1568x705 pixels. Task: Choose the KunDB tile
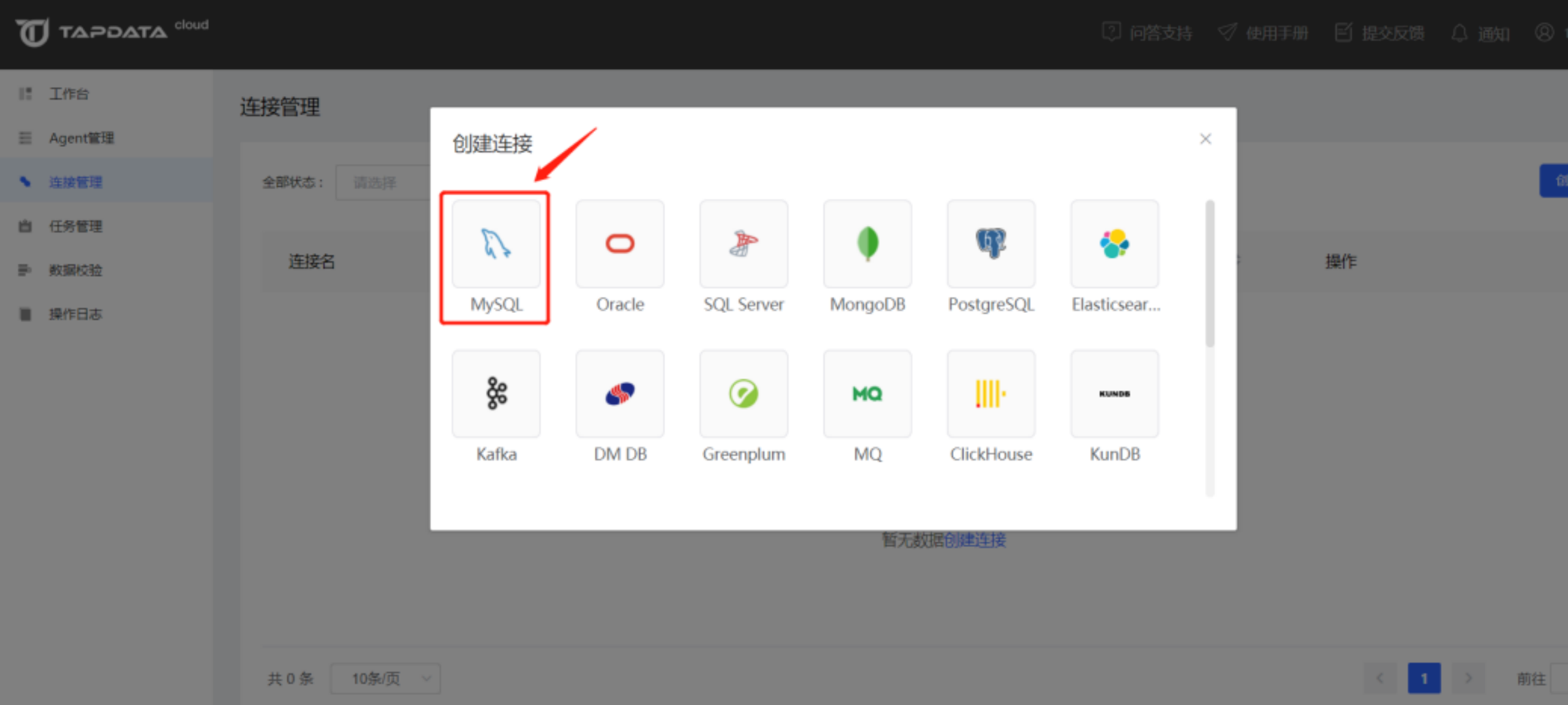tap(1115, 394)
